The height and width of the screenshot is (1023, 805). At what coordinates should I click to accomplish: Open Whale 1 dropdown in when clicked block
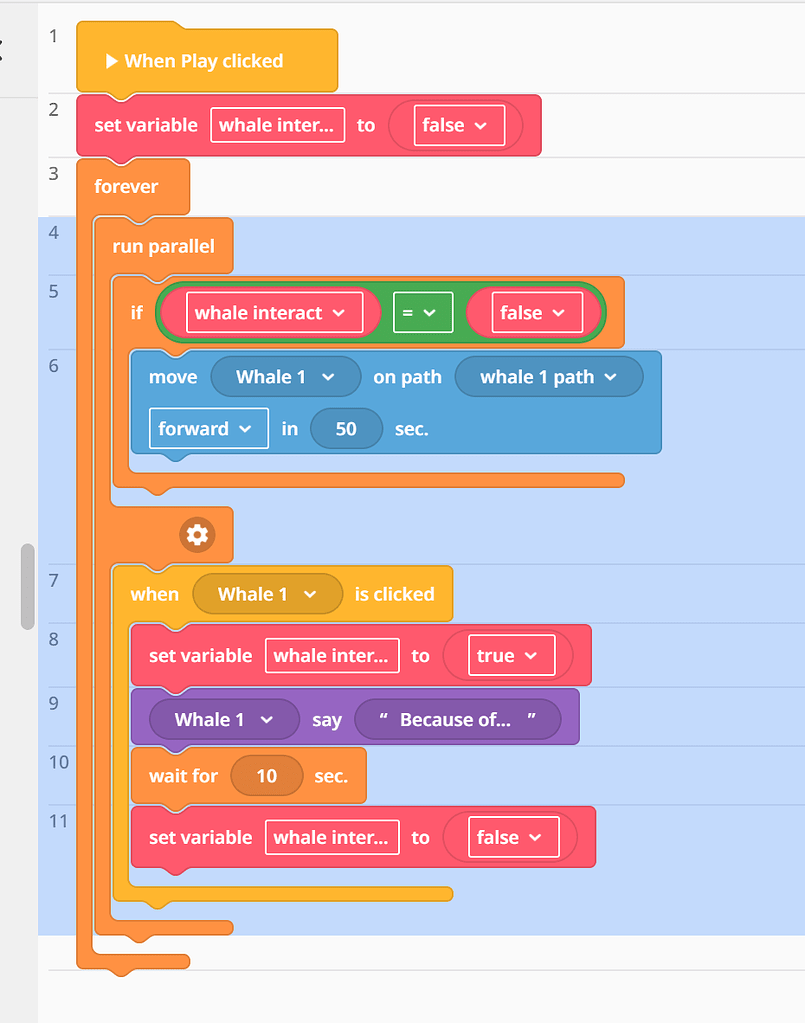tap(266, 593)
